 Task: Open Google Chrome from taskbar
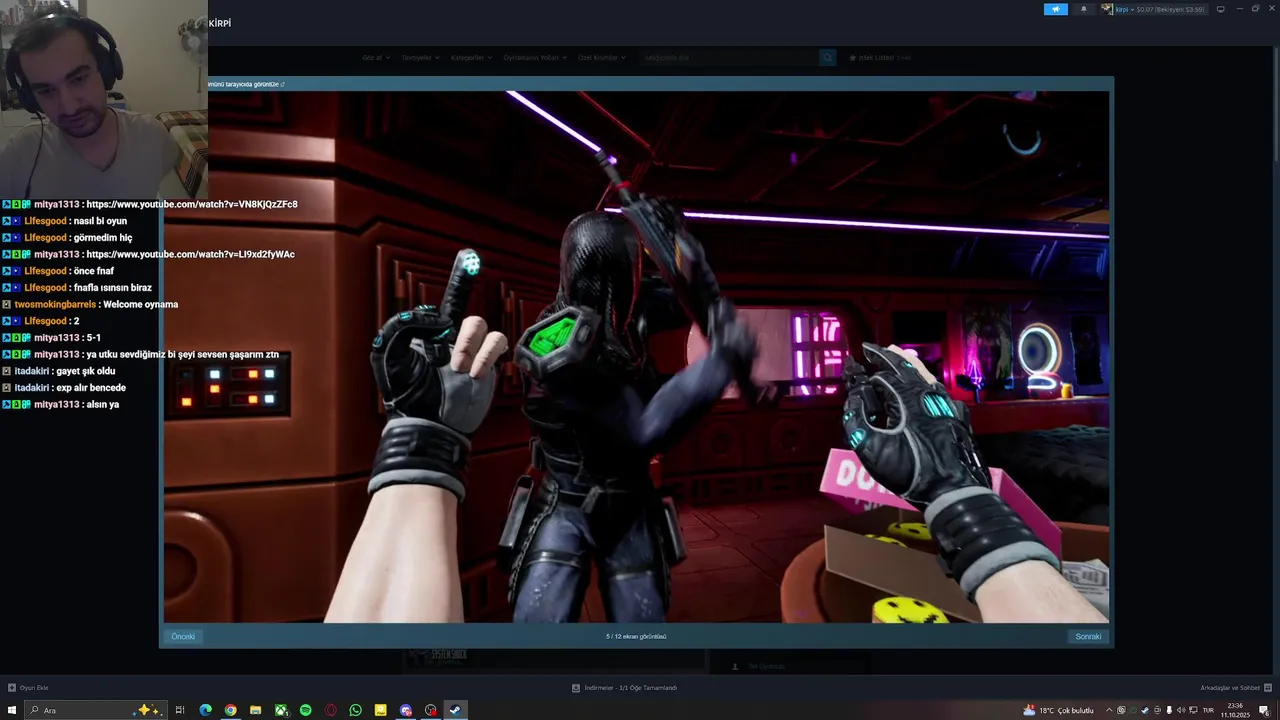(230, 710)
